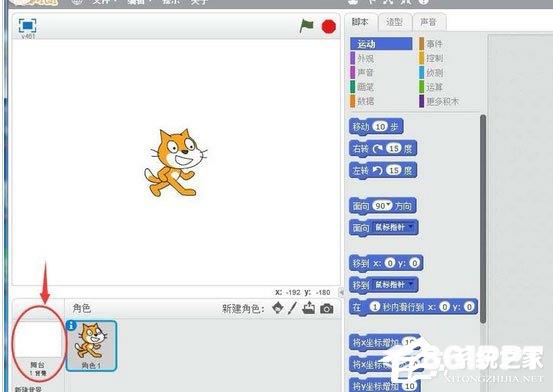Click the red stop sign button
This screenshot has width=553, height=392.
(x=329, y=26)
